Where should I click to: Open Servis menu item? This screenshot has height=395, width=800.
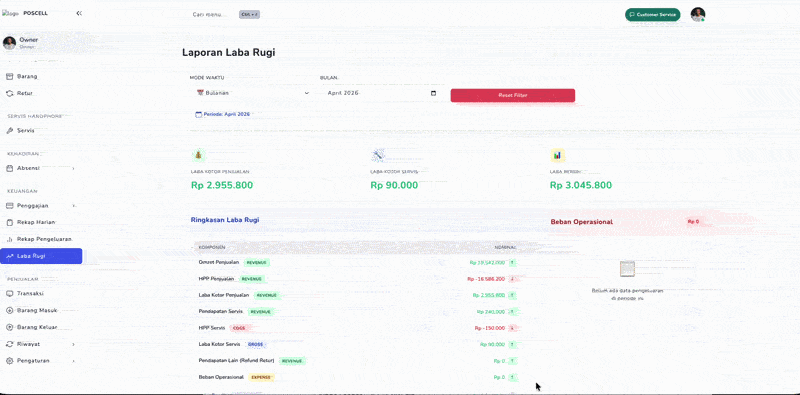click(41, 131)
